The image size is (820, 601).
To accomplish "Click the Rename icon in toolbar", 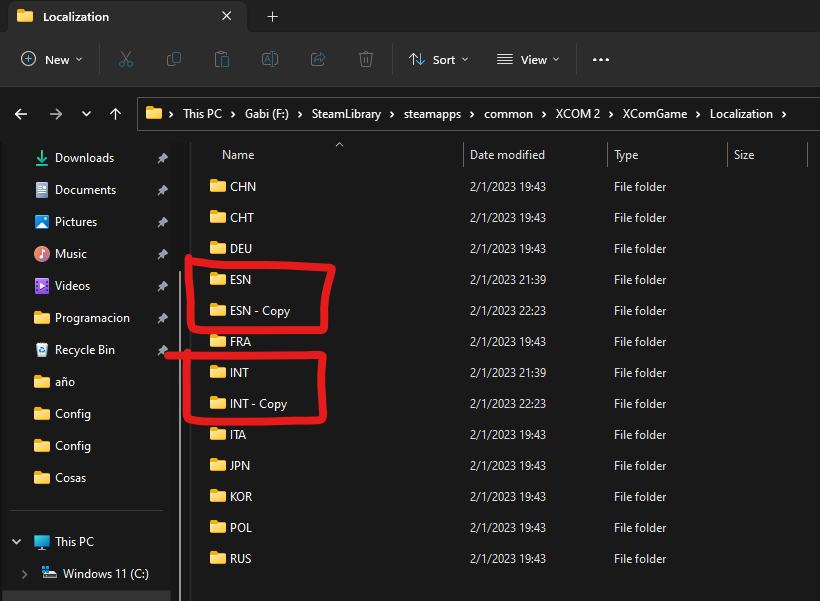I will 270,60.
